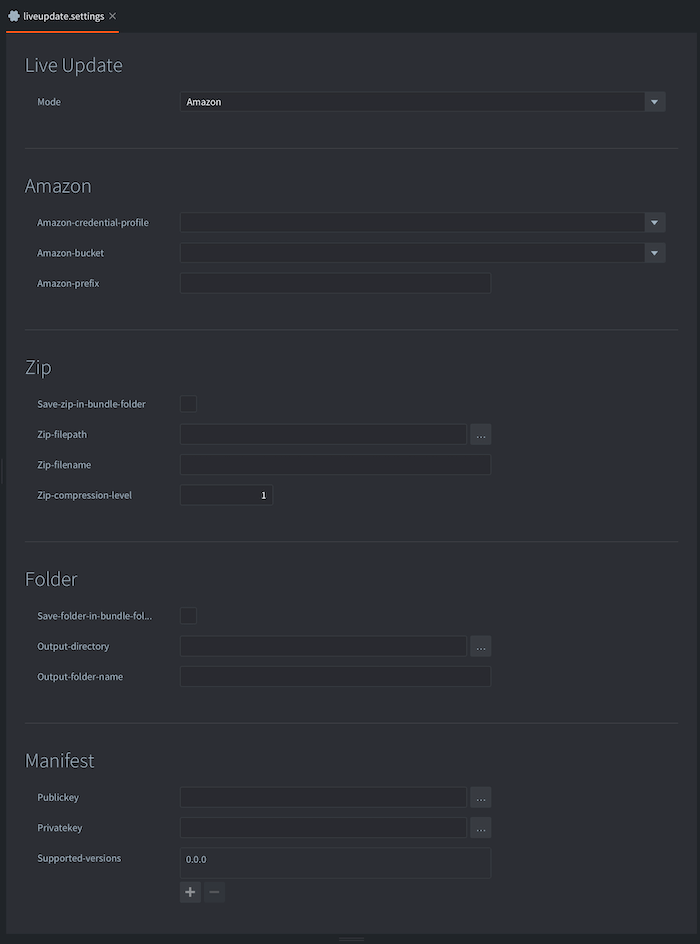Image resolution: width=700 pixels, height=944 pixels.
Task: Close the liveupdate.settings tab
Action: (113, 17)
